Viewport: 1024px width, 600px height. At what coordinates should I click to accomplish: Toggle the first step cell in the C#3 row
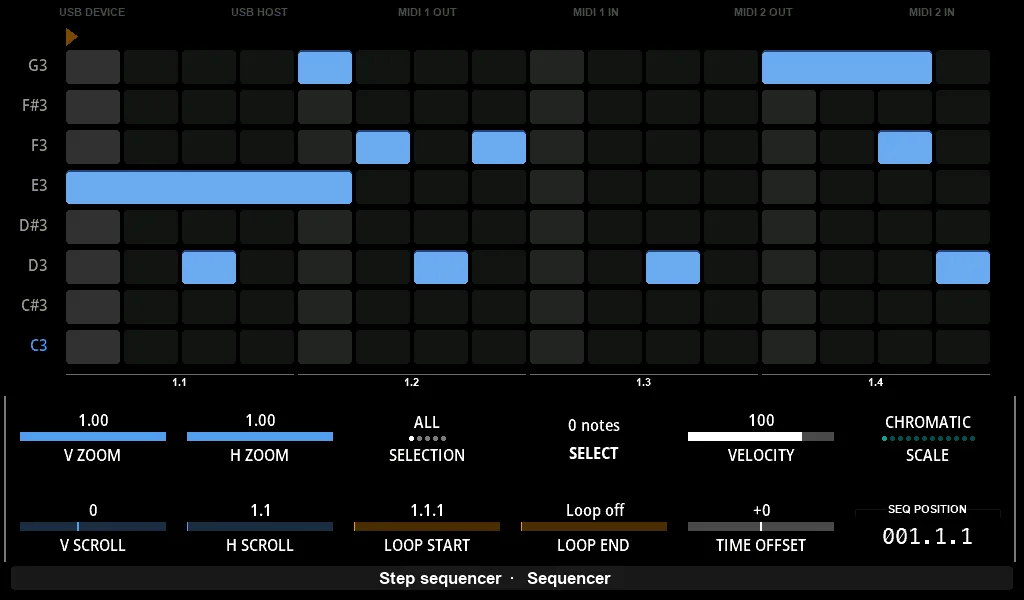[x=93, y=307]
